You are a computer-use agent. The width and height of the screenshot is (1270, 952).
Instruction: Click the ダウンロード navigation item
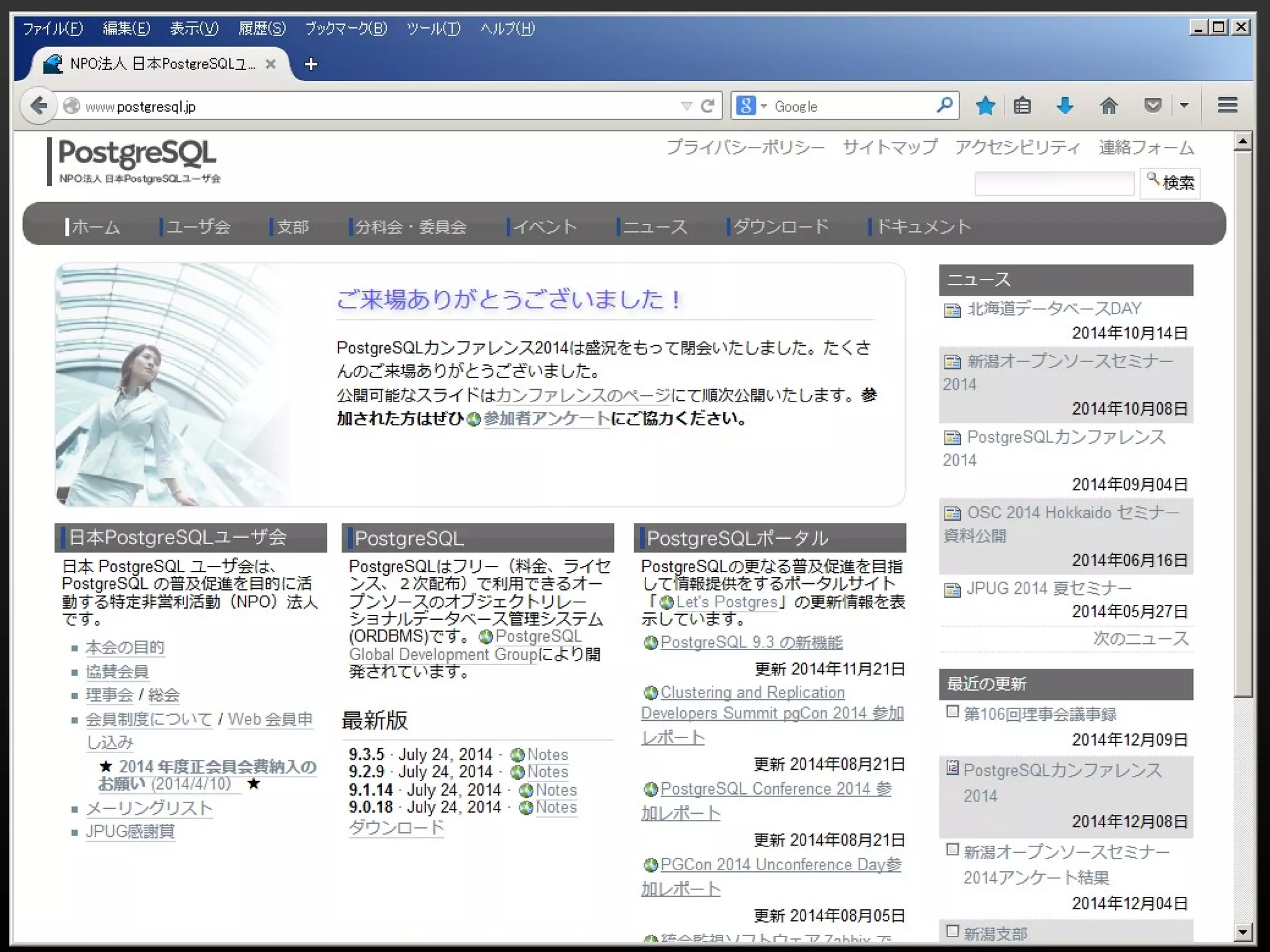pyautogui.click(x=780, y=226)
